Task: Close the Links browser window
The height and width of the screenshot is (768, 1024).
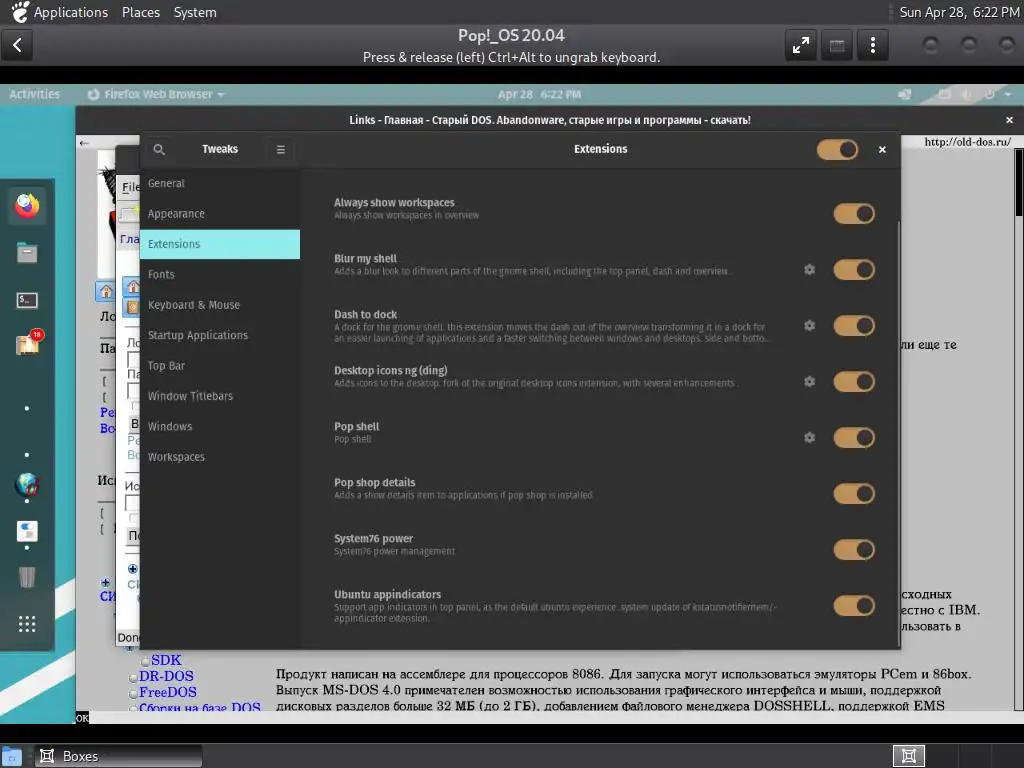Action: pos(1010,120)
